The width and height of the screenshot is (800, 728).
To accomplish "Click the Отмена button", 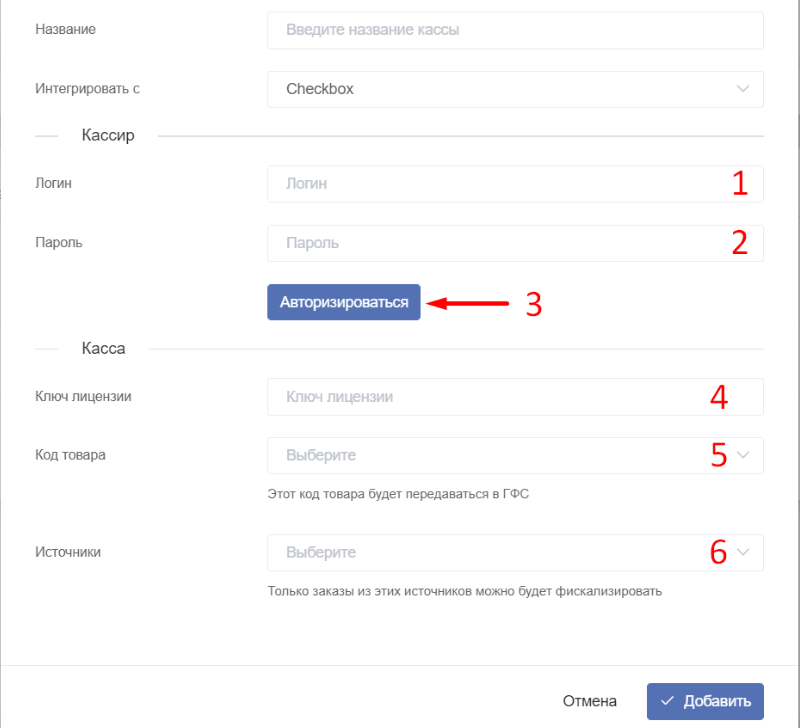I will (589, 701).
